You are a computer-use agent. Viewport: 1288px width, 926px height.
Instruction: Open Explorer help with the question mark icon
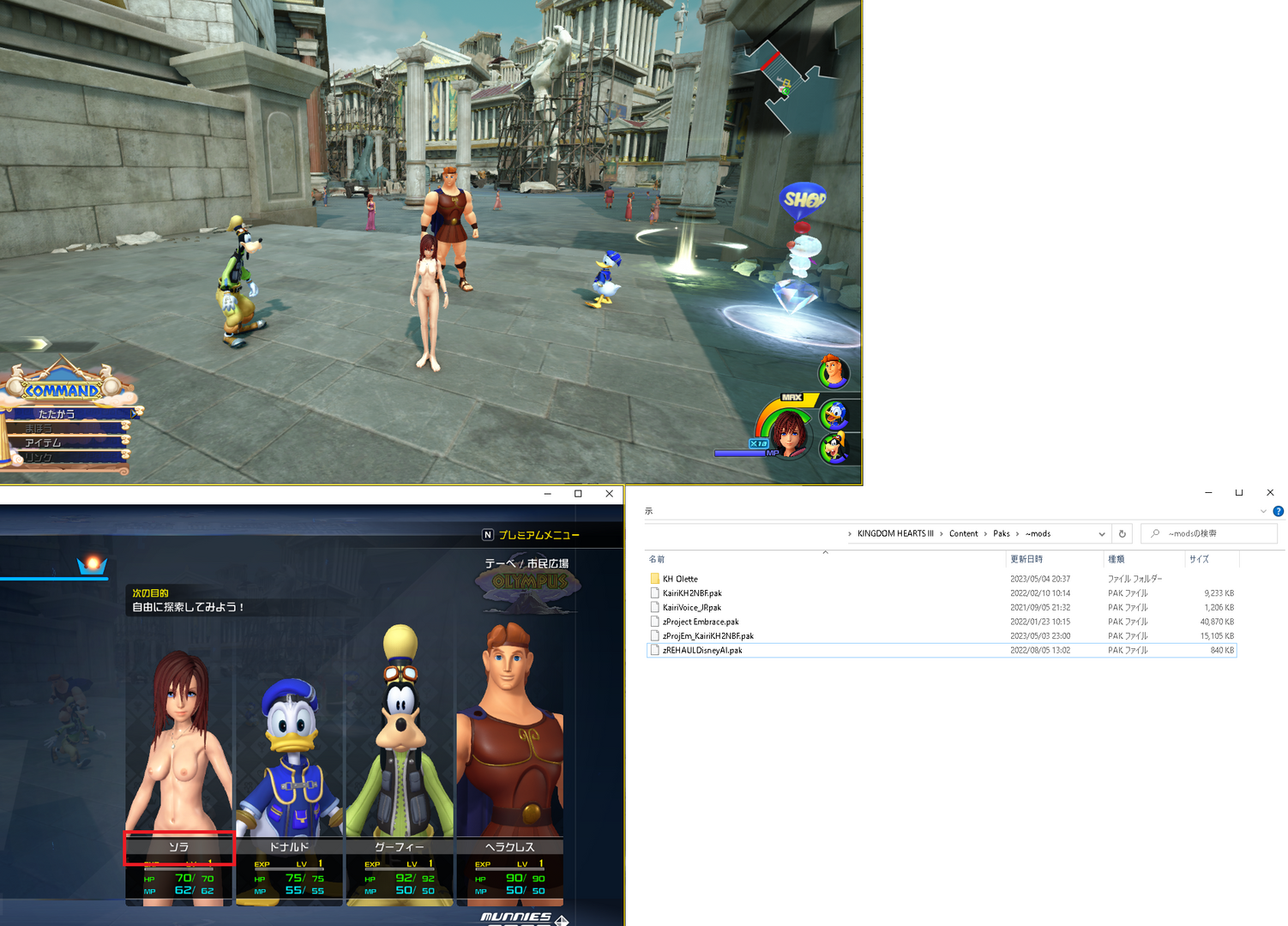coord(1278,511)
